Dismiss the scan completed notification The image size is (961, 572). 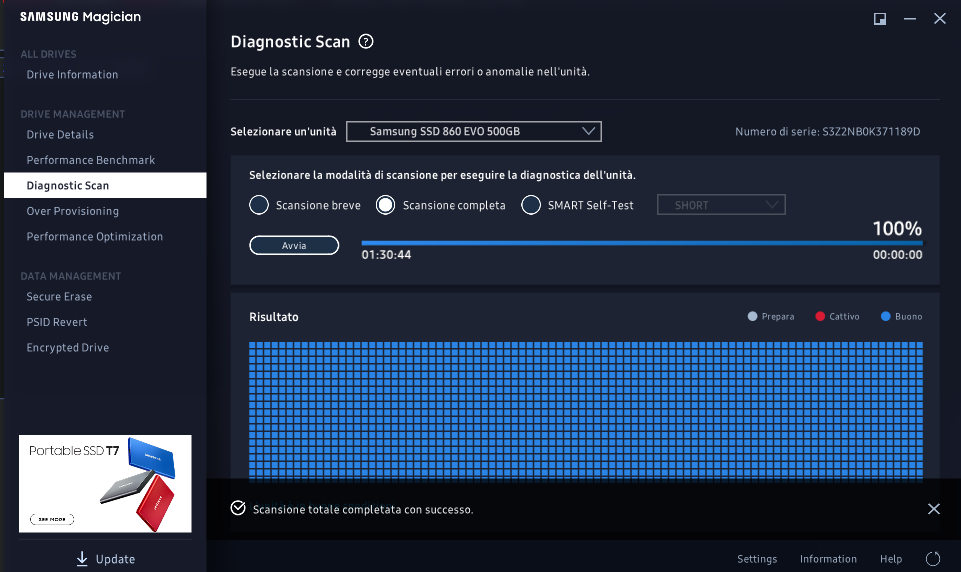tap(933, 509)
